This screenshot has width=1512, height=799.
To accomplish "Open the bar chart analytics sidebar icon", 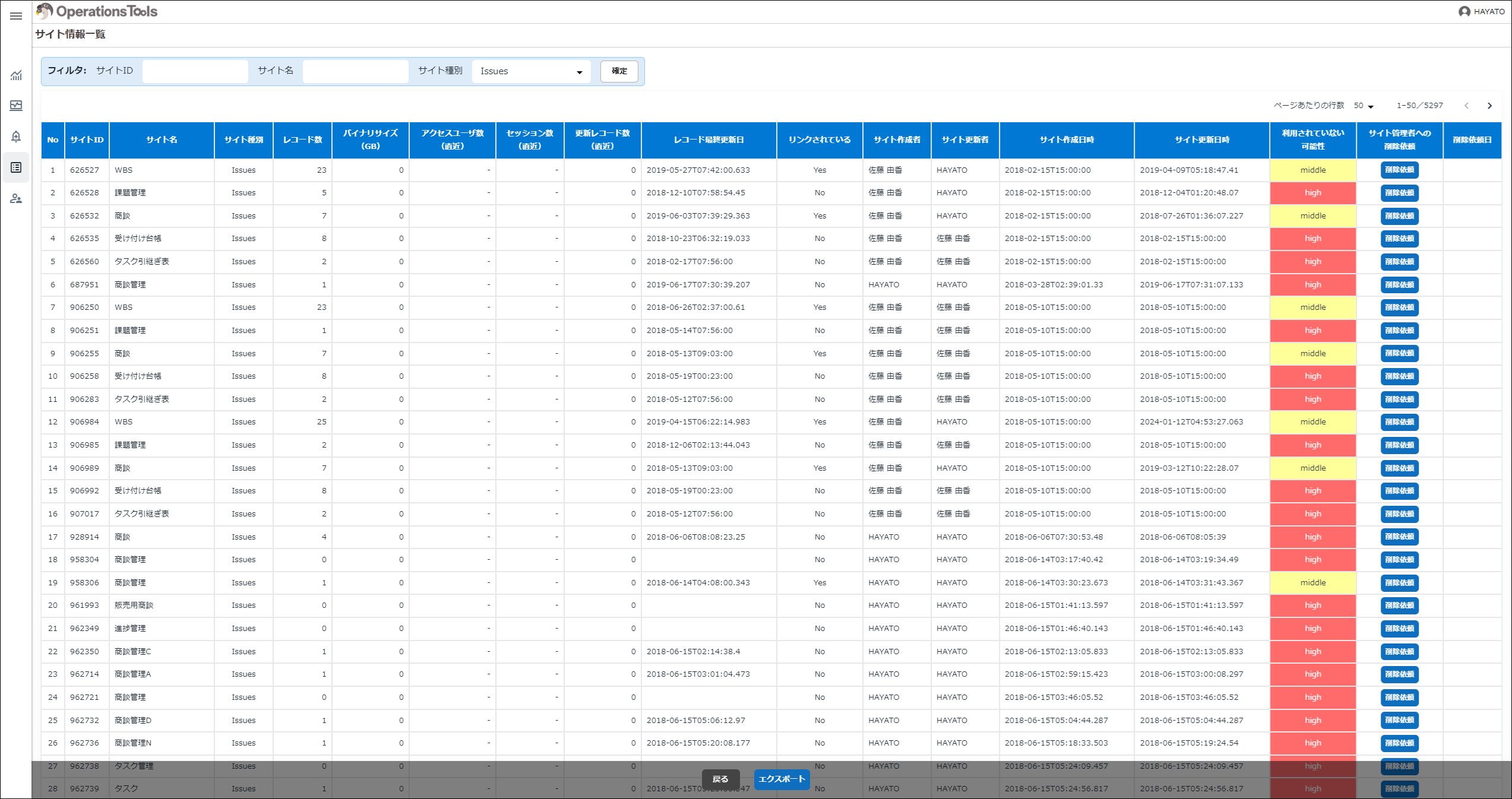I will (16, 75).
